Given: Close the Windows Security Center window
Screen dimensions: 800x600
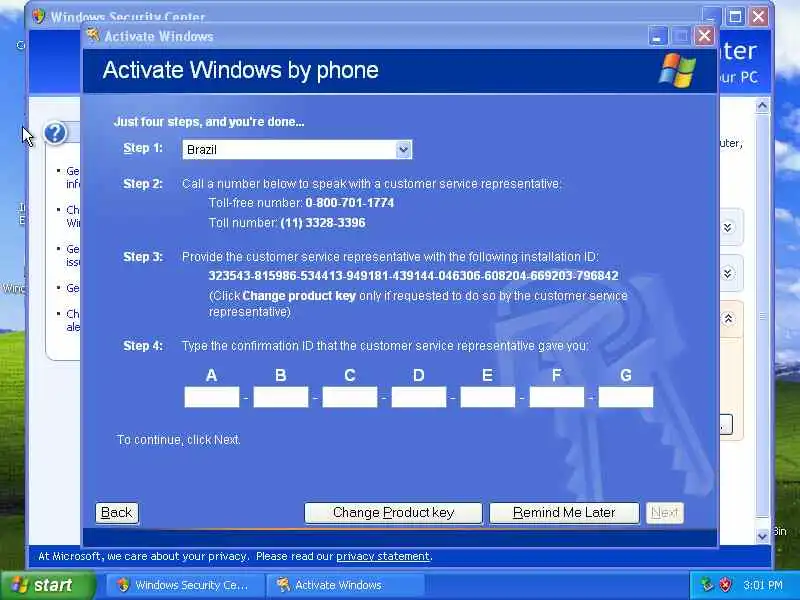Looking at the screenshot, I should [759, 16].
